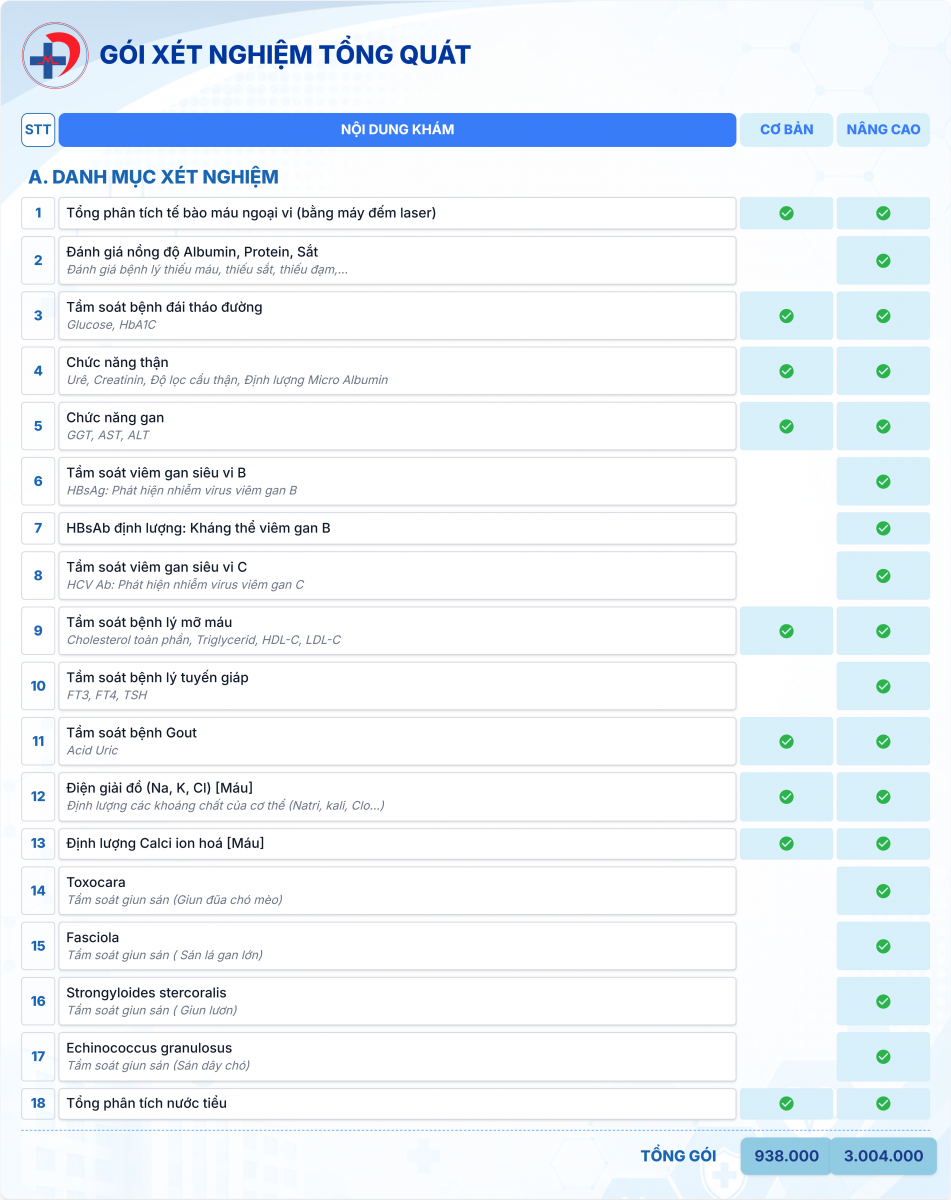Click the Strongyloides stercoralis test row
The width and height of the screenshot is (951, 1200).
pos(397,1001)
